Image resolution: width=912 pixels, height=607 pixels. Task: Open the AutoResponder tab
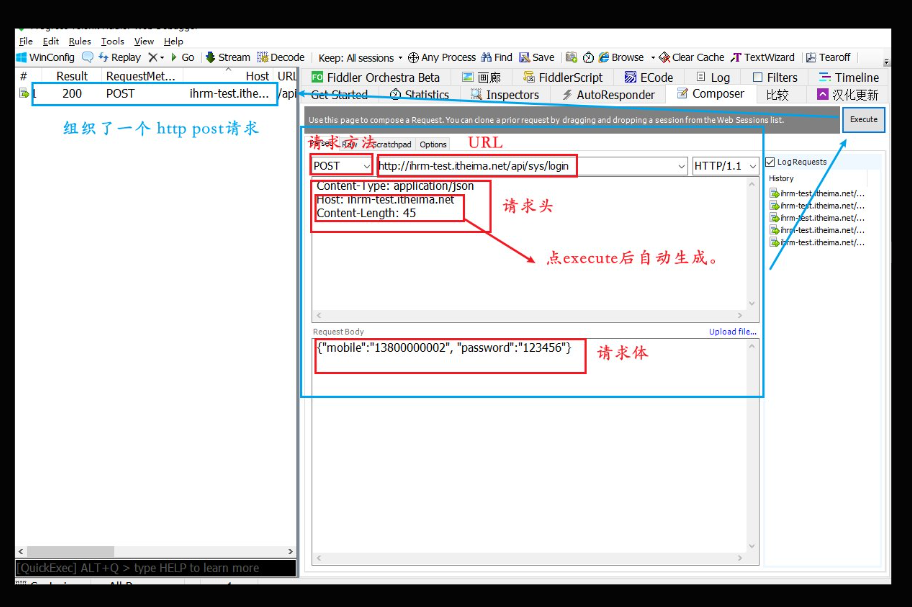[608, 95]
